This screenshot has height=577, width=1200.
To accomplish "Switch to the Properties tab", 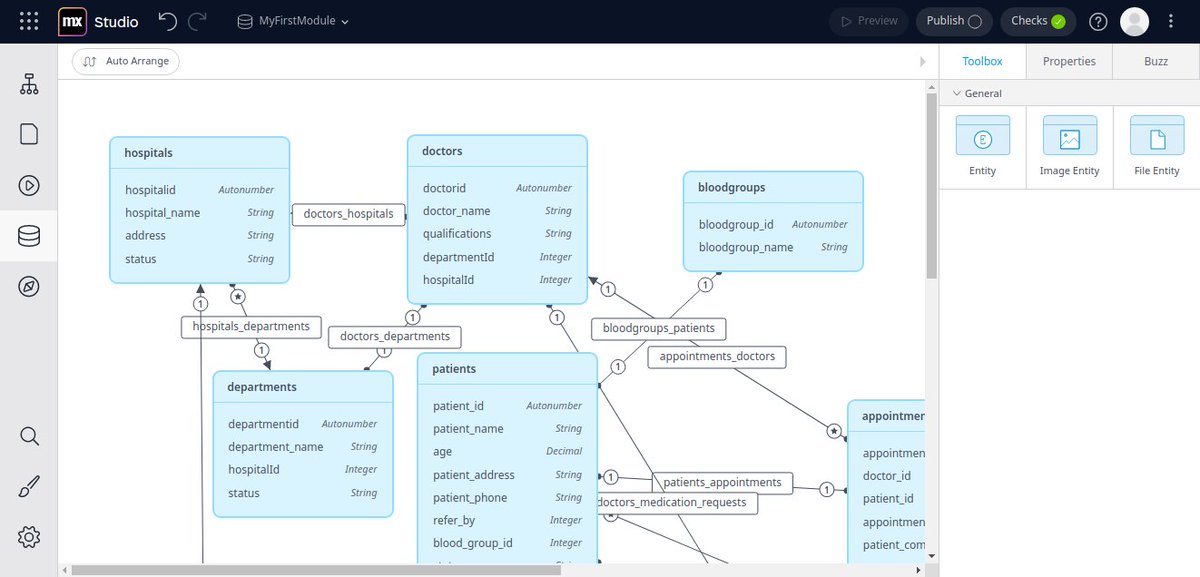I will [1069, 61].
